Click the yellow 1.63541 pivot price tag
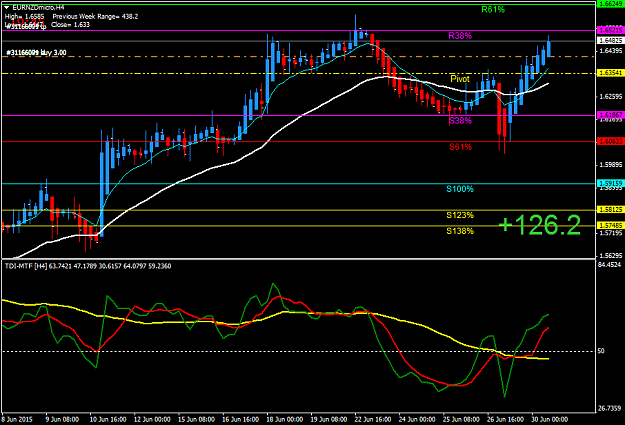The image size is (625, 425). point(610,73)
